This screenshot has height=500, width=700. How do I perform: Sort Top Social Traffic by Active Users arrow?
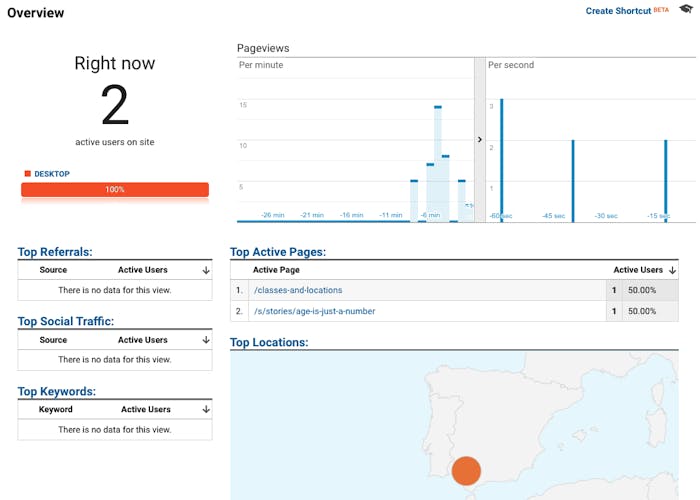tap(206, 340)
